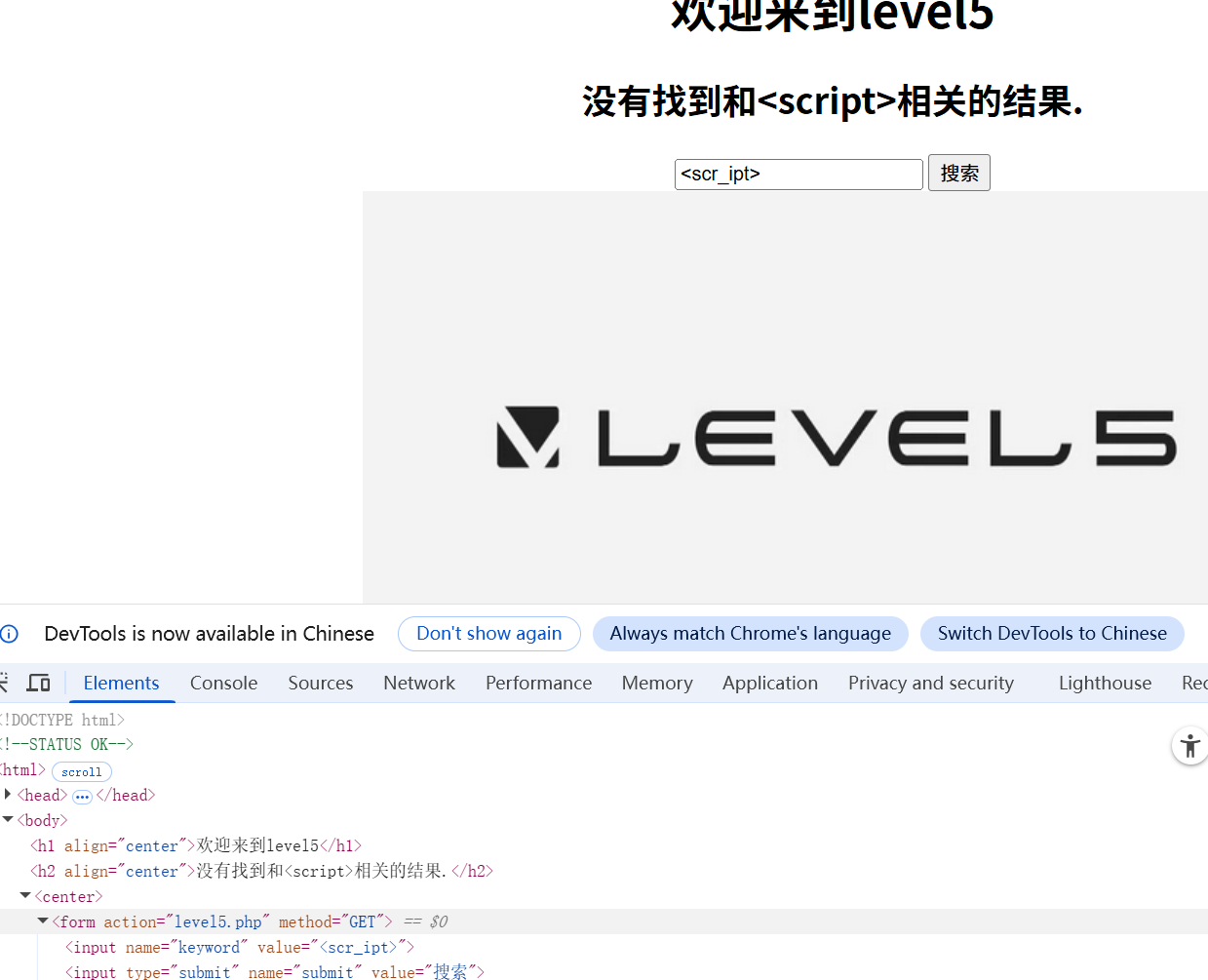Click the accessibility floating button
Viewport: 1208px width, 980px height.
pos(1189,746)
